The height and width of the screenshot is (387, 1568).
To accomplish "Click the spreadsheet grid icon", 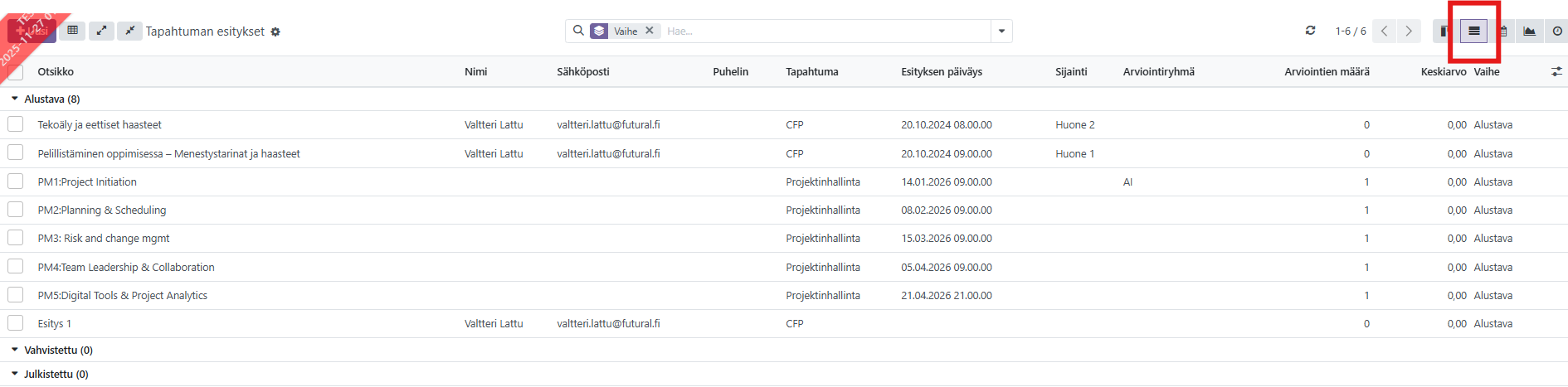I will [73, 31].
